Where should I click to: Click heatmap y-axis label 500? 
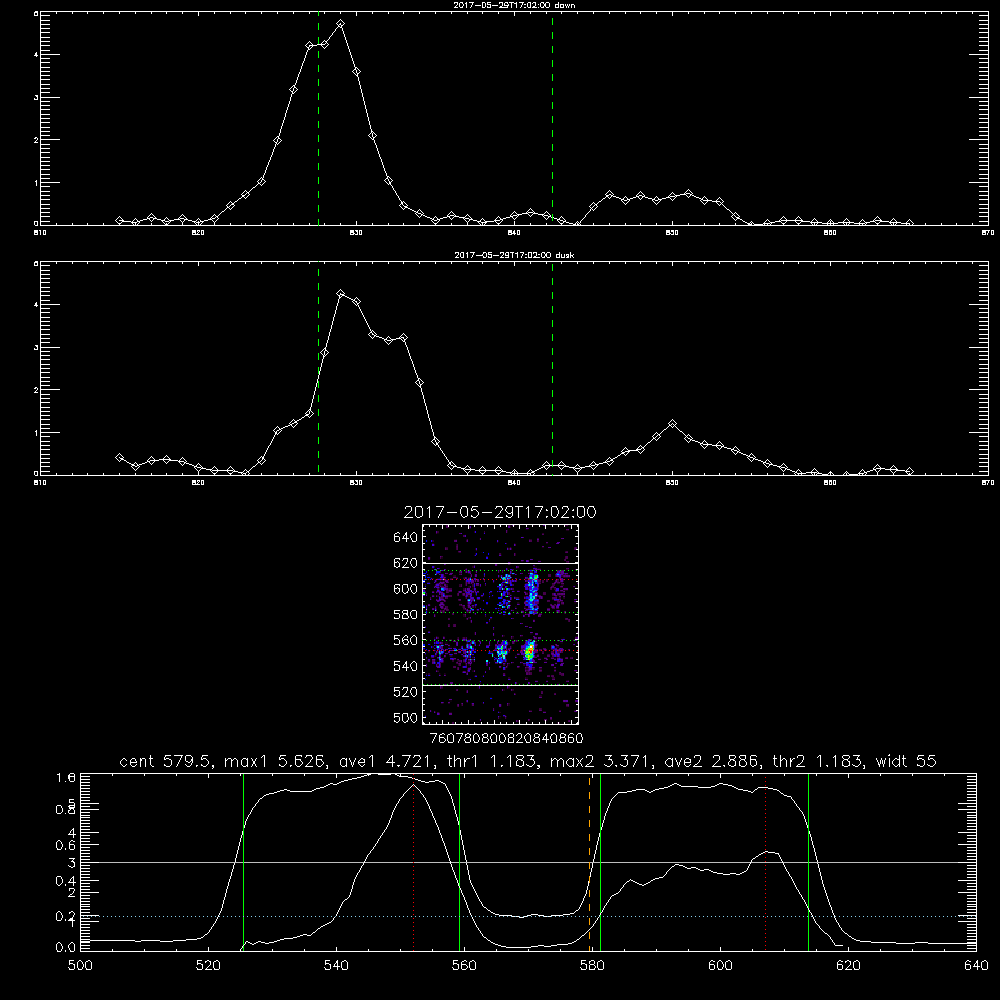[406, 717]
